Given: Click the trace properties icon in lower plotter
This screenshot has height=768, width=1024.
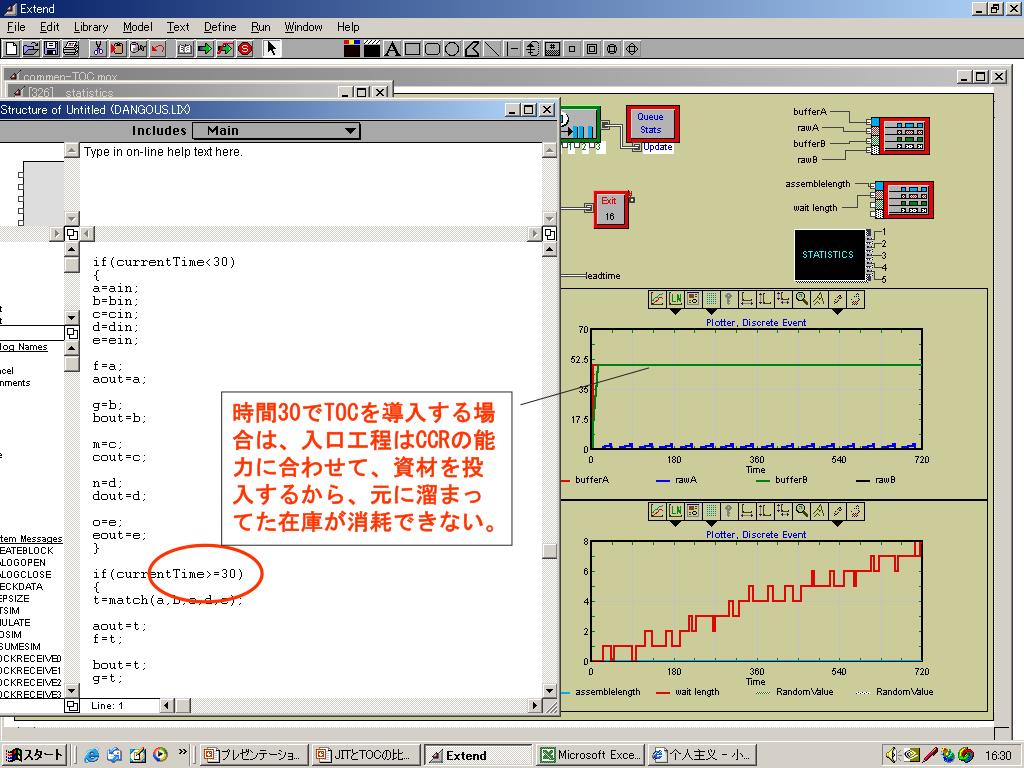Looking at the screenshot, I should click(657, 511).
